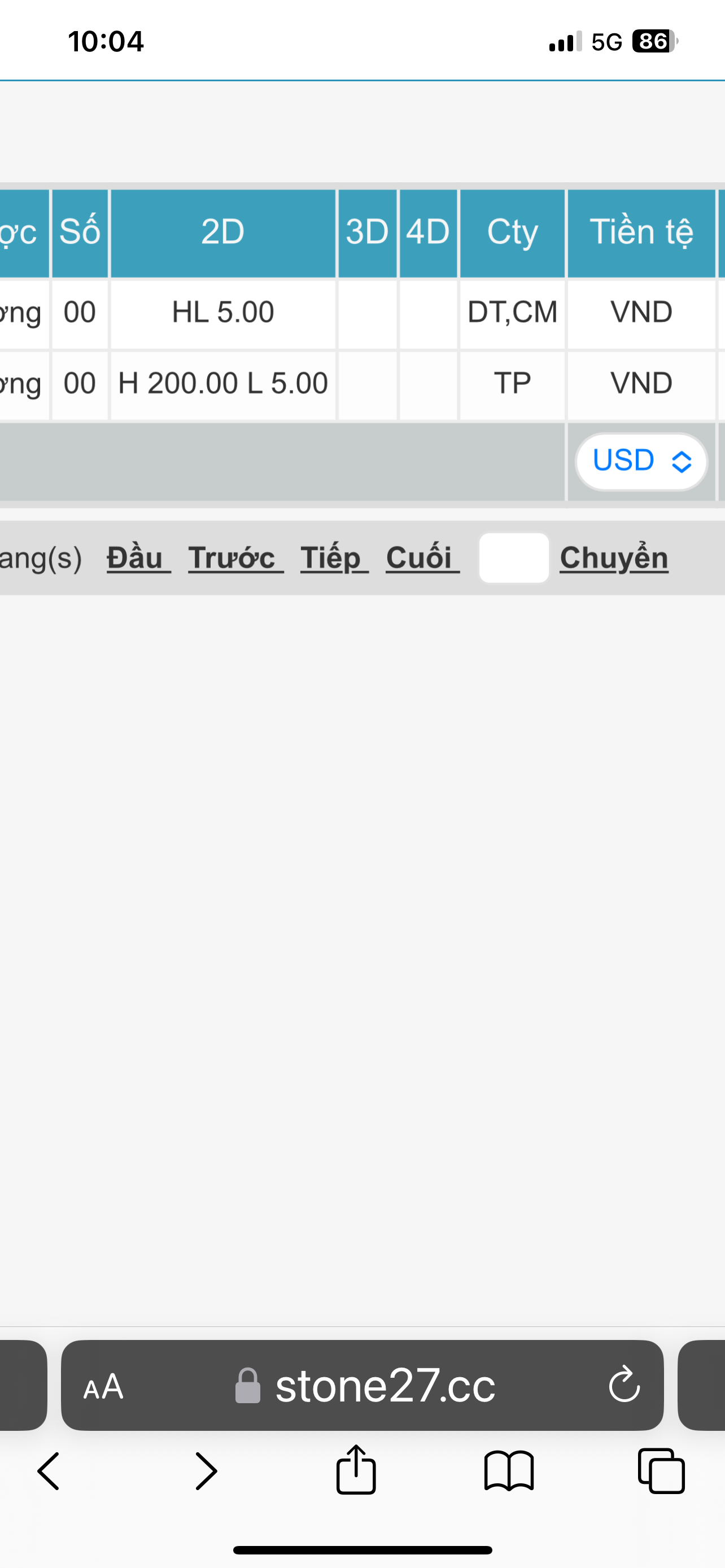This screenshot has height=1568, width=725.
Task: Open the USD currency dropdown
Action: [641, 461]
